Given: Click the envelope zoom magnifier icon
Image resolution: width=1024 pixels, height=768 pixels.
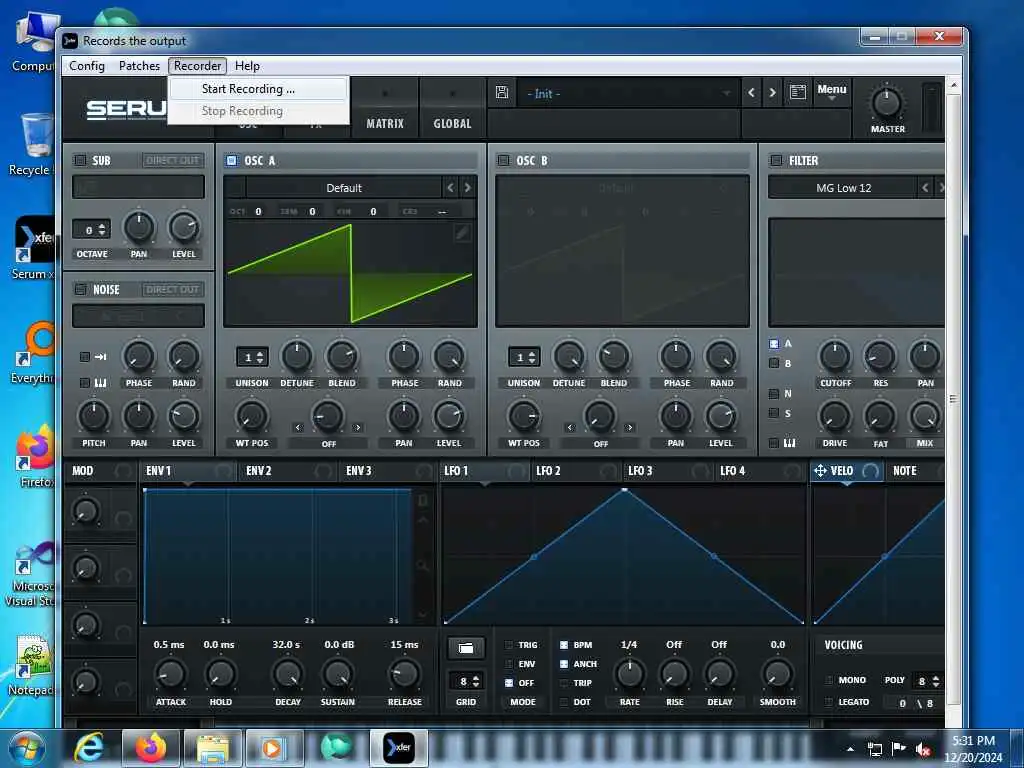Looking at the screenshot, I should point(423,566).
